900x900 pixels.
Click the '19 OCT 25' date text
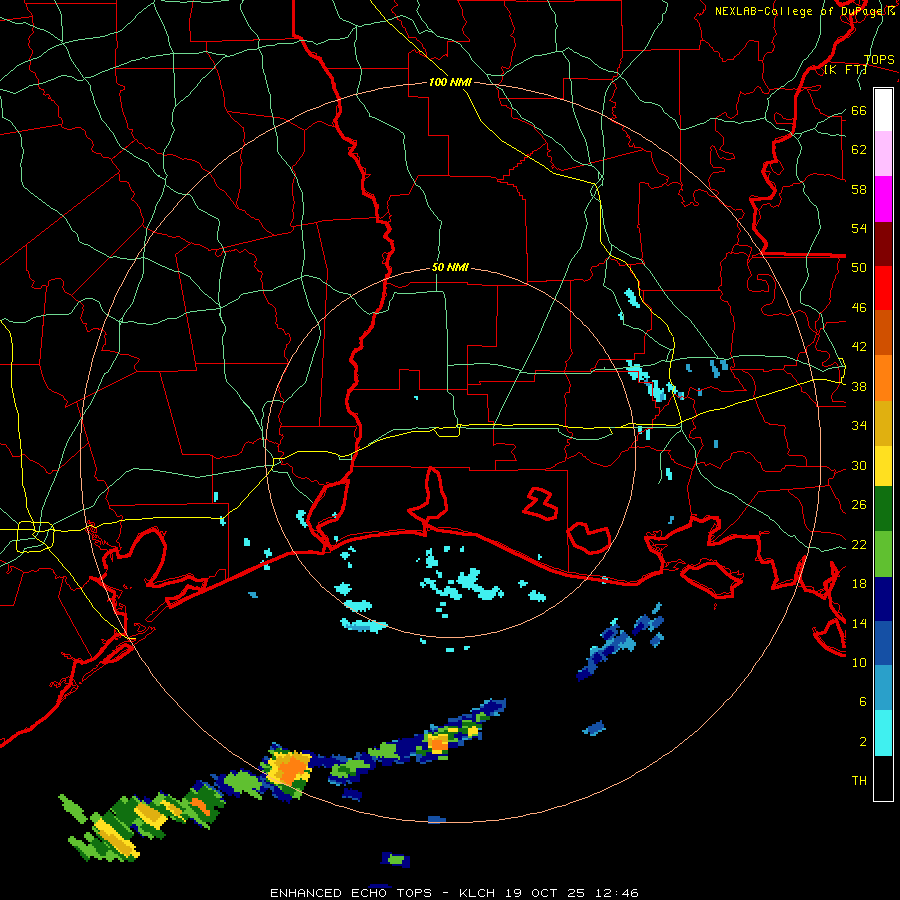(548, 893)
